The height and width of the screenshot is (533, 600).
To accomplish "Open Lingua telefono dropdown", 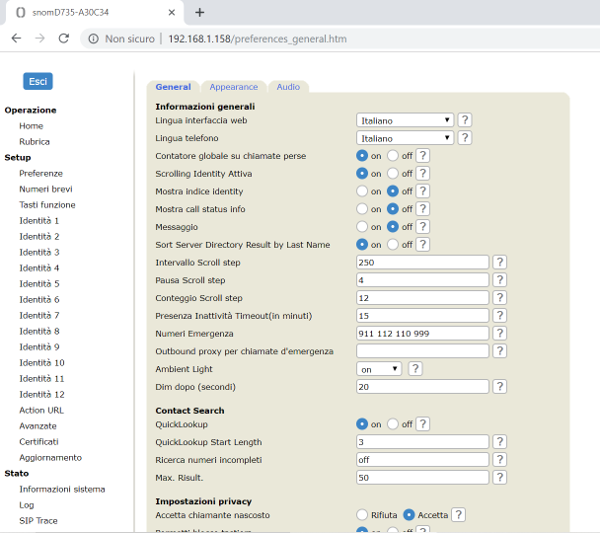I will 405,138.
